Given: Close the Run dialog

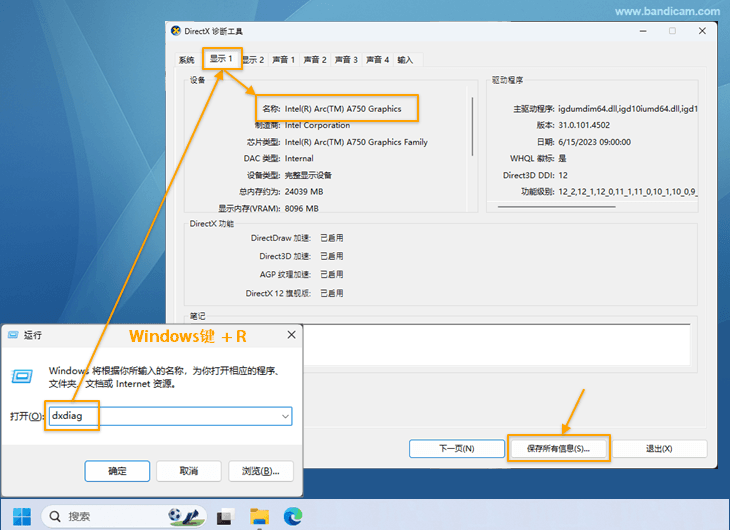Looking at the screenshot, I should click(291, 335).
